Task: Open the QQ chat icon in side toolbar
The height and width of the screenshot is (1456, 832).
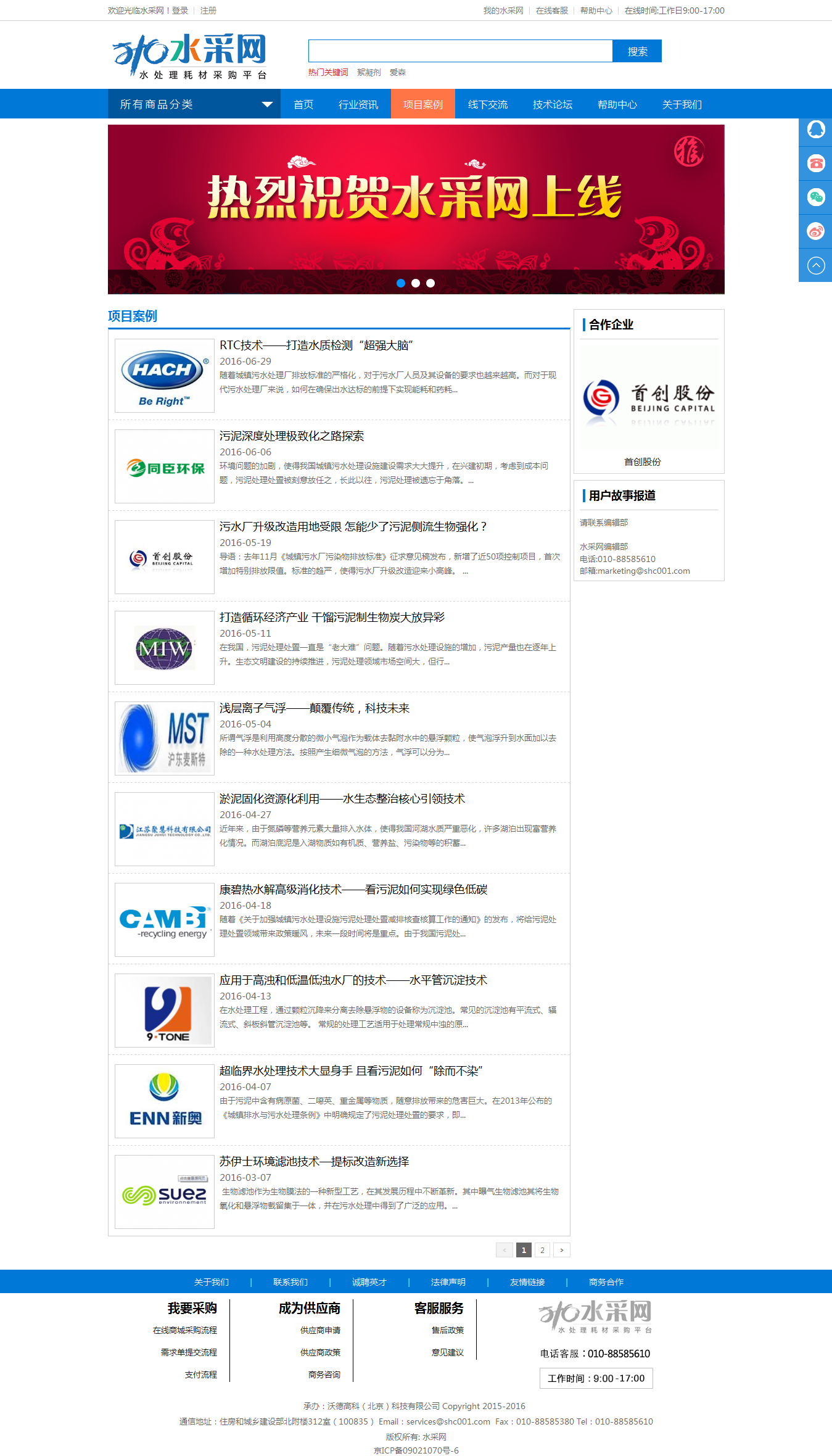Action: 815,130
